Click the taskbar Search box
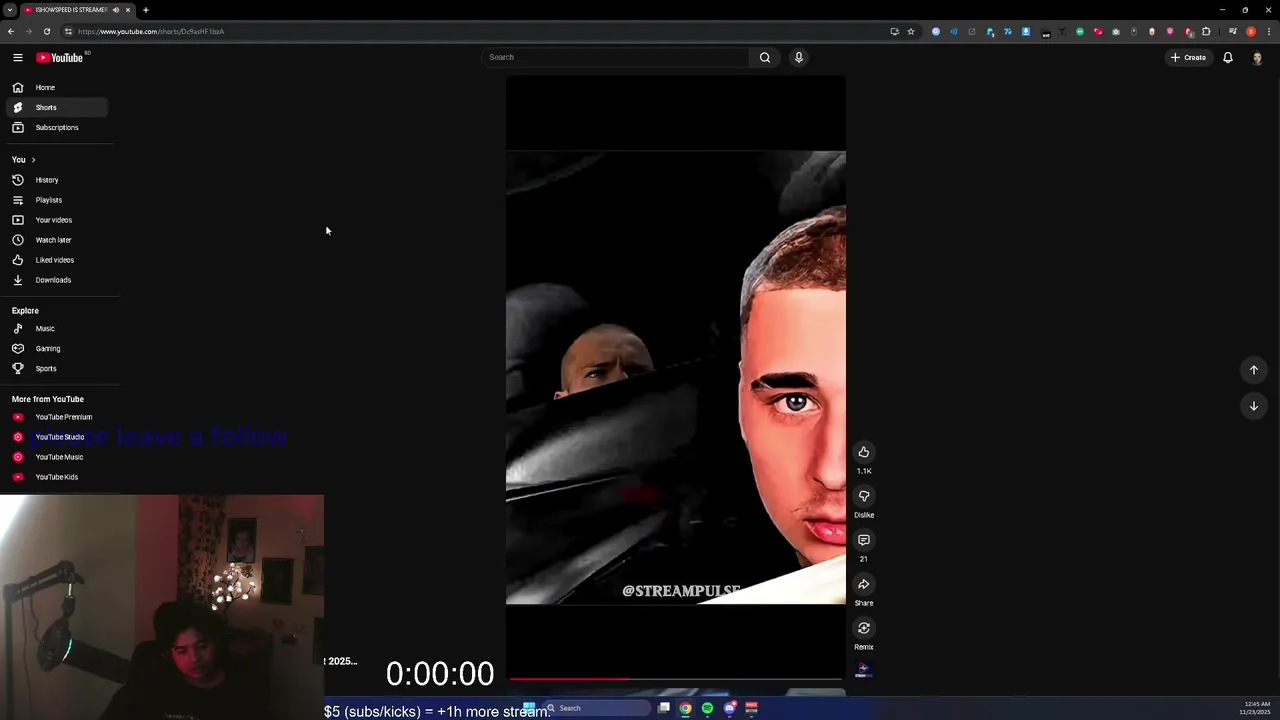1280x720 pixels. [598, 708]
